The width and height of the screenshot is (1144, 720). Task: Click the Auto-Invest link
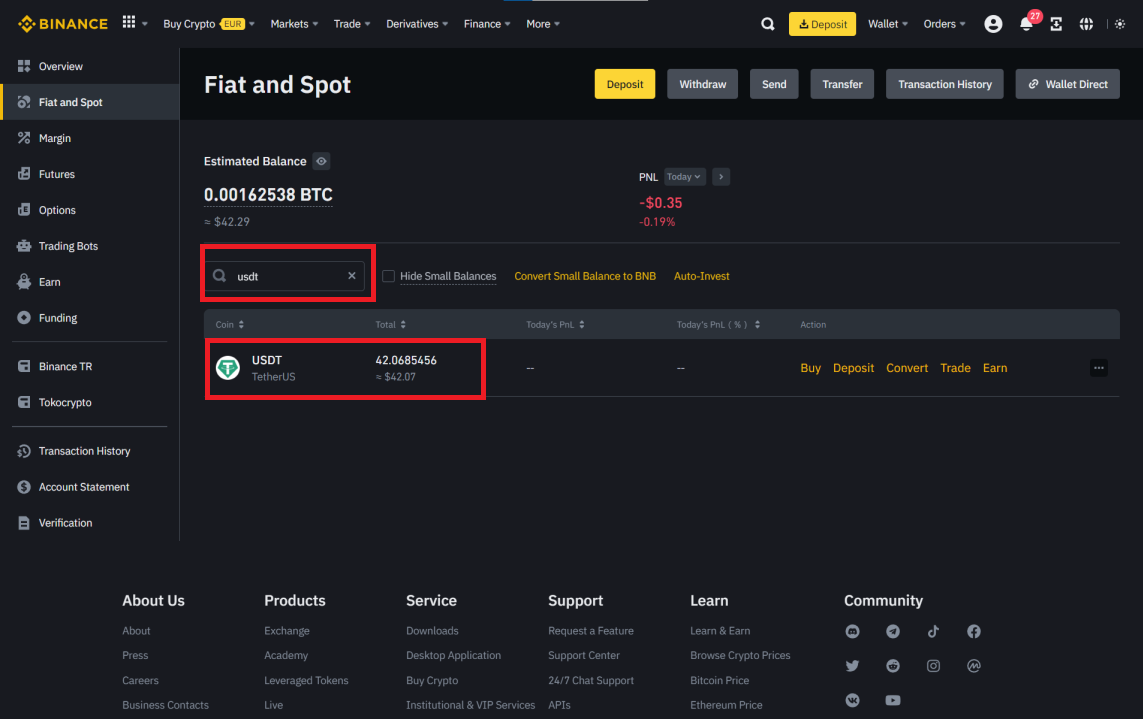pos(701,276)
